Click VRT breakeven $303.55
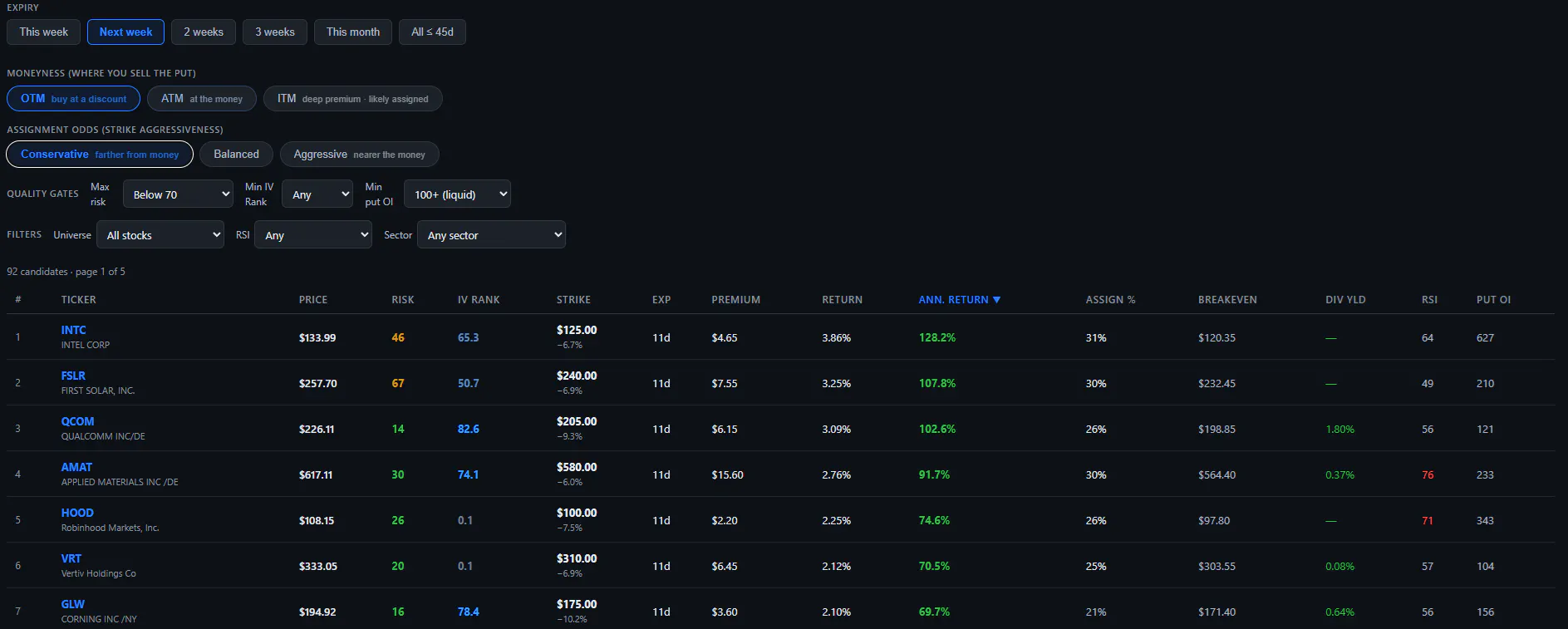Viewport: 1568px width, 629px height. click(1217, 567)
